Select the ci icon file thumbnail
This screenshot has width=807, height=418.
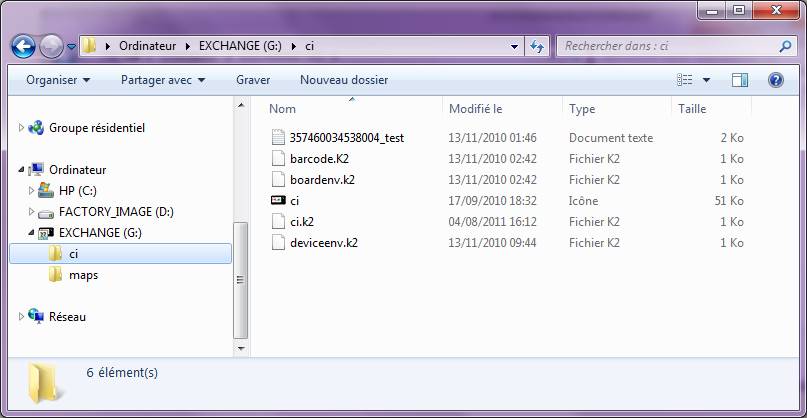tap(278, 200)
